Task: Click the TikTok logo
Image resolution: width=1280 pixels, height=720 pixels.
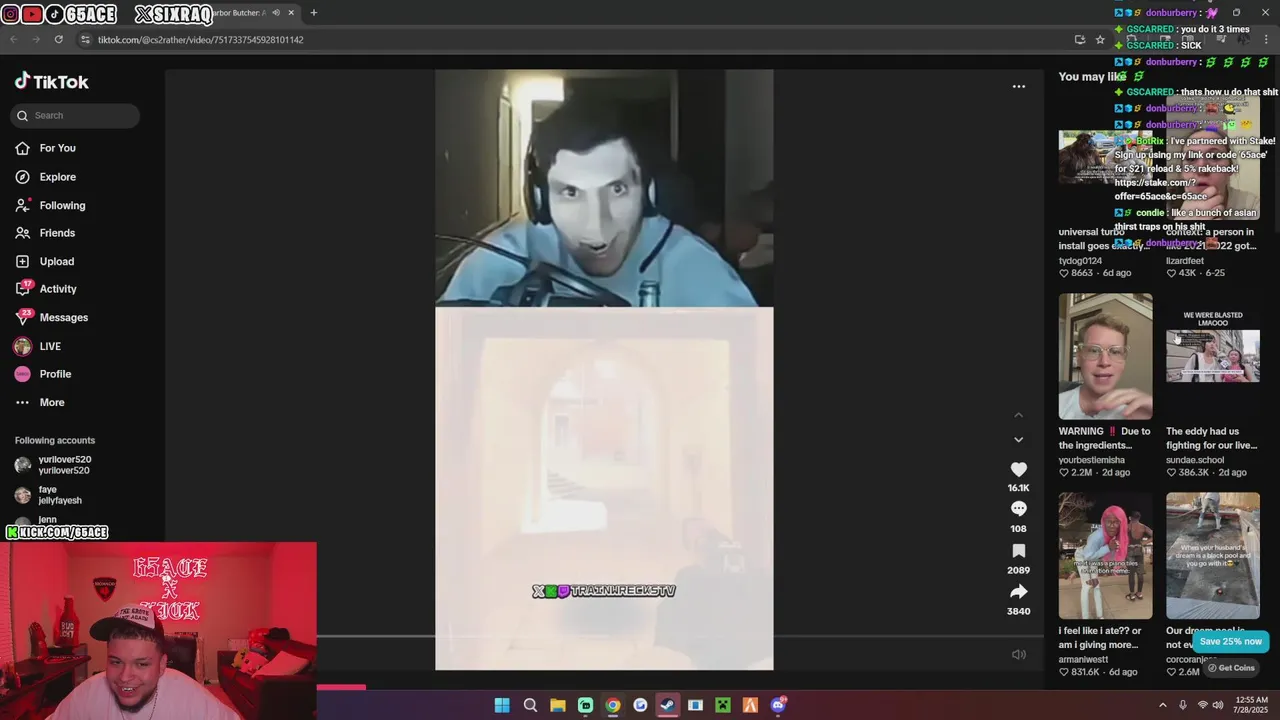Action: [52, 82]
